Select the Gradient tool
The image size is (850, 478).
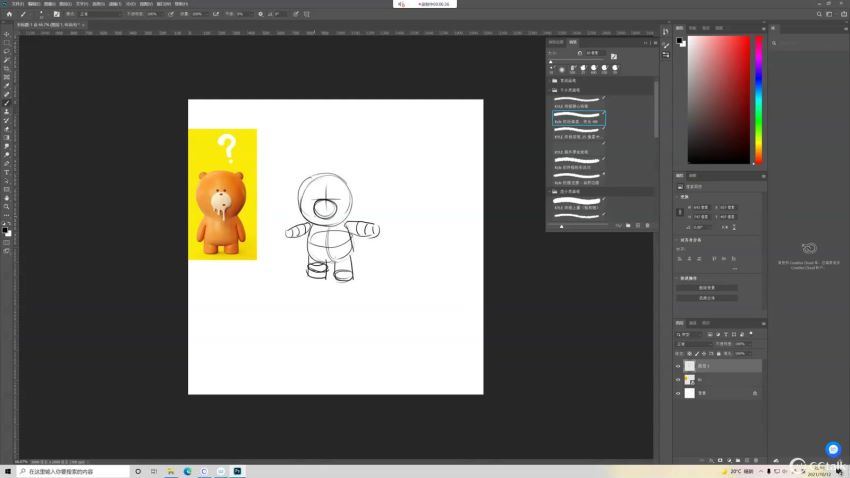point(7,138)
